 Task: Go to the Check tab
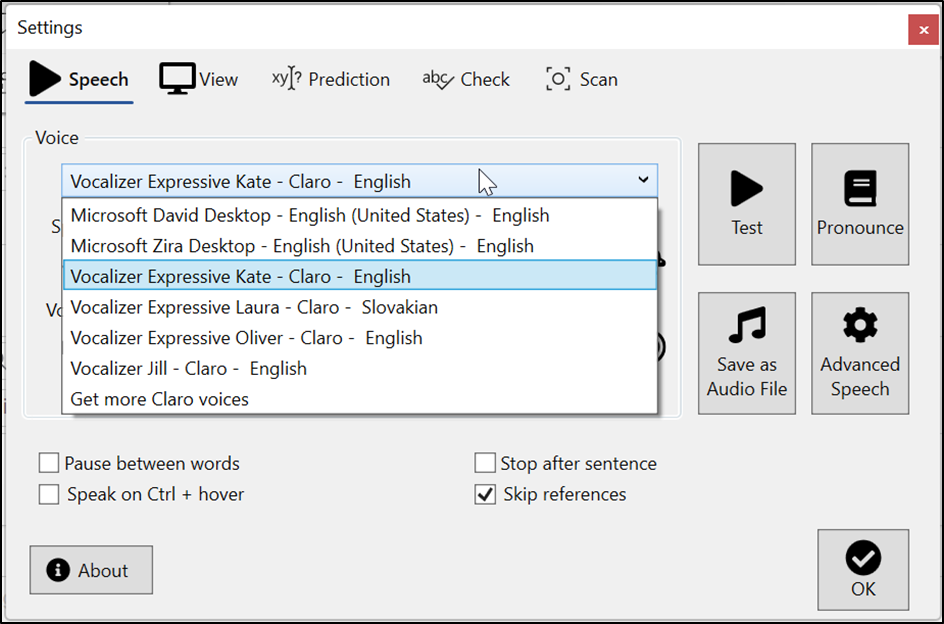(466, 79)
